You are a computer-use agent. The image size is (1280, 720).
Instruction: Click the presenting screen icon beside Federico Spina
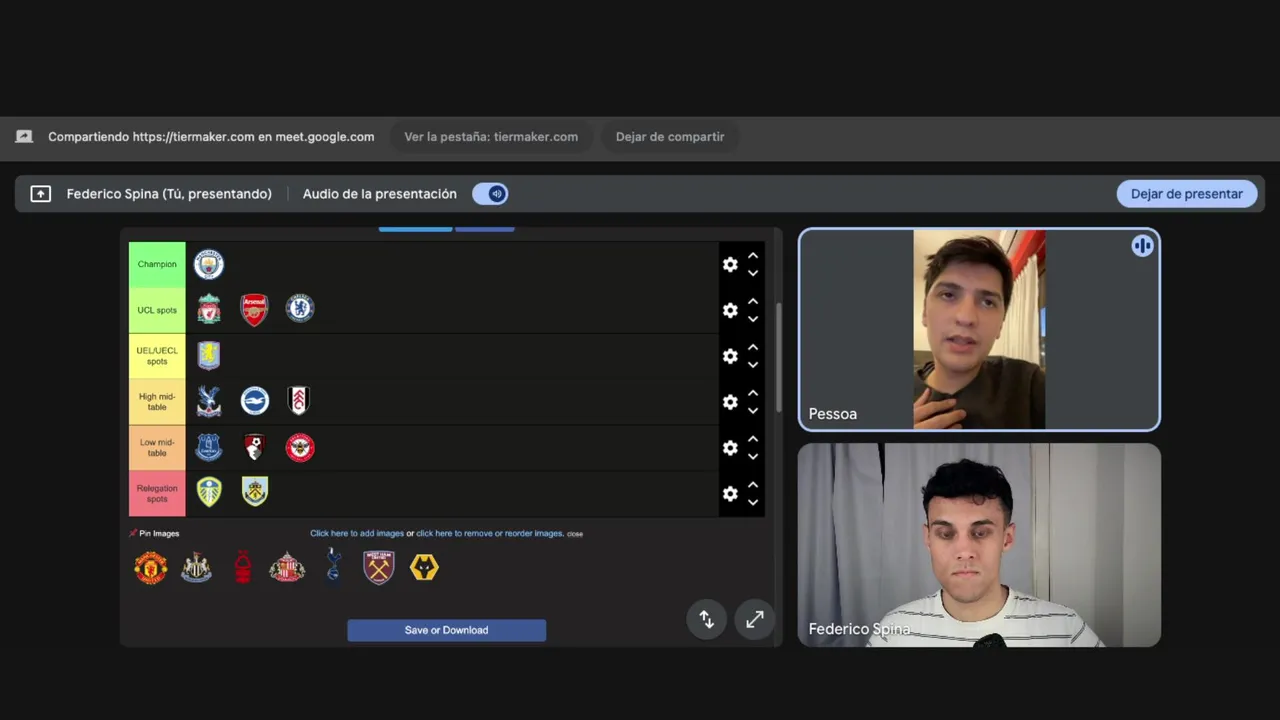pyautogui.click(x=40, y=194)
